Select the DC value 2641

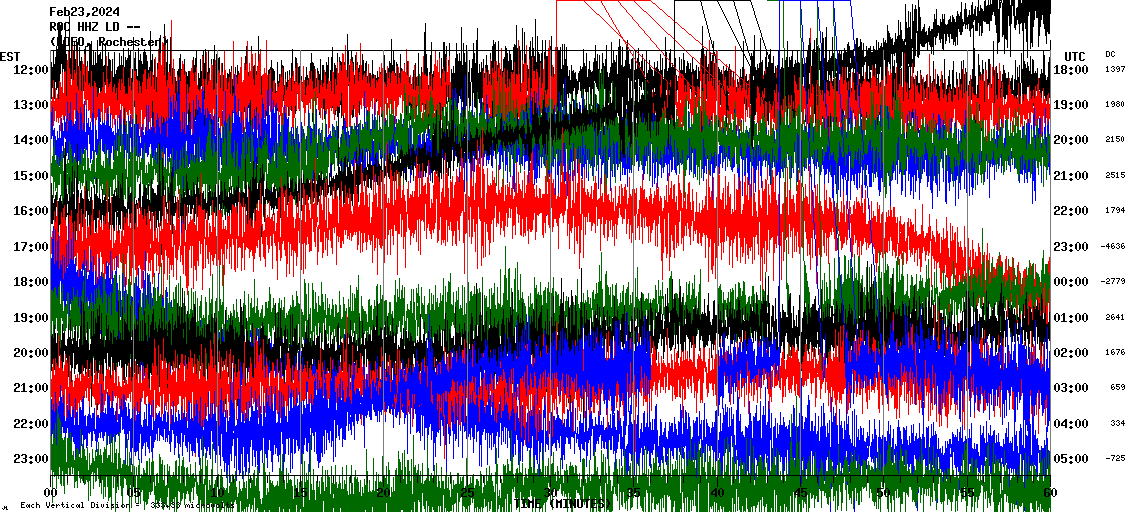click(x=1115, y=317)
